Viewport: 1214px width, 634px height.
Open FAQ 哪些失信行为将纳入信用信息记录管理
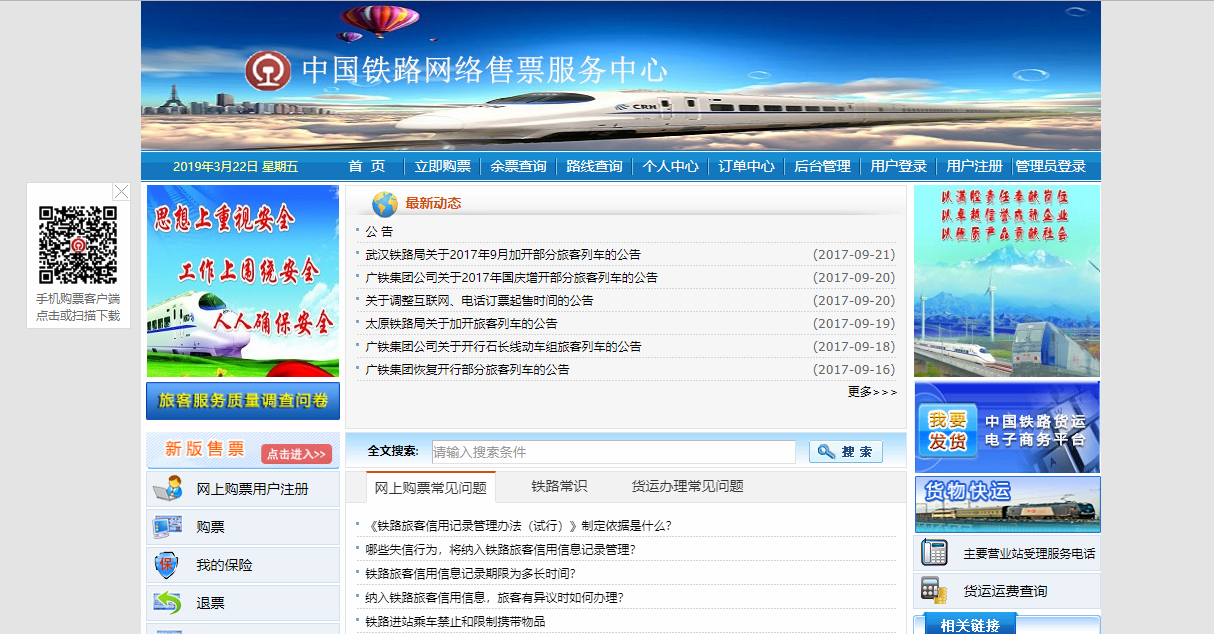click(500, 549)
